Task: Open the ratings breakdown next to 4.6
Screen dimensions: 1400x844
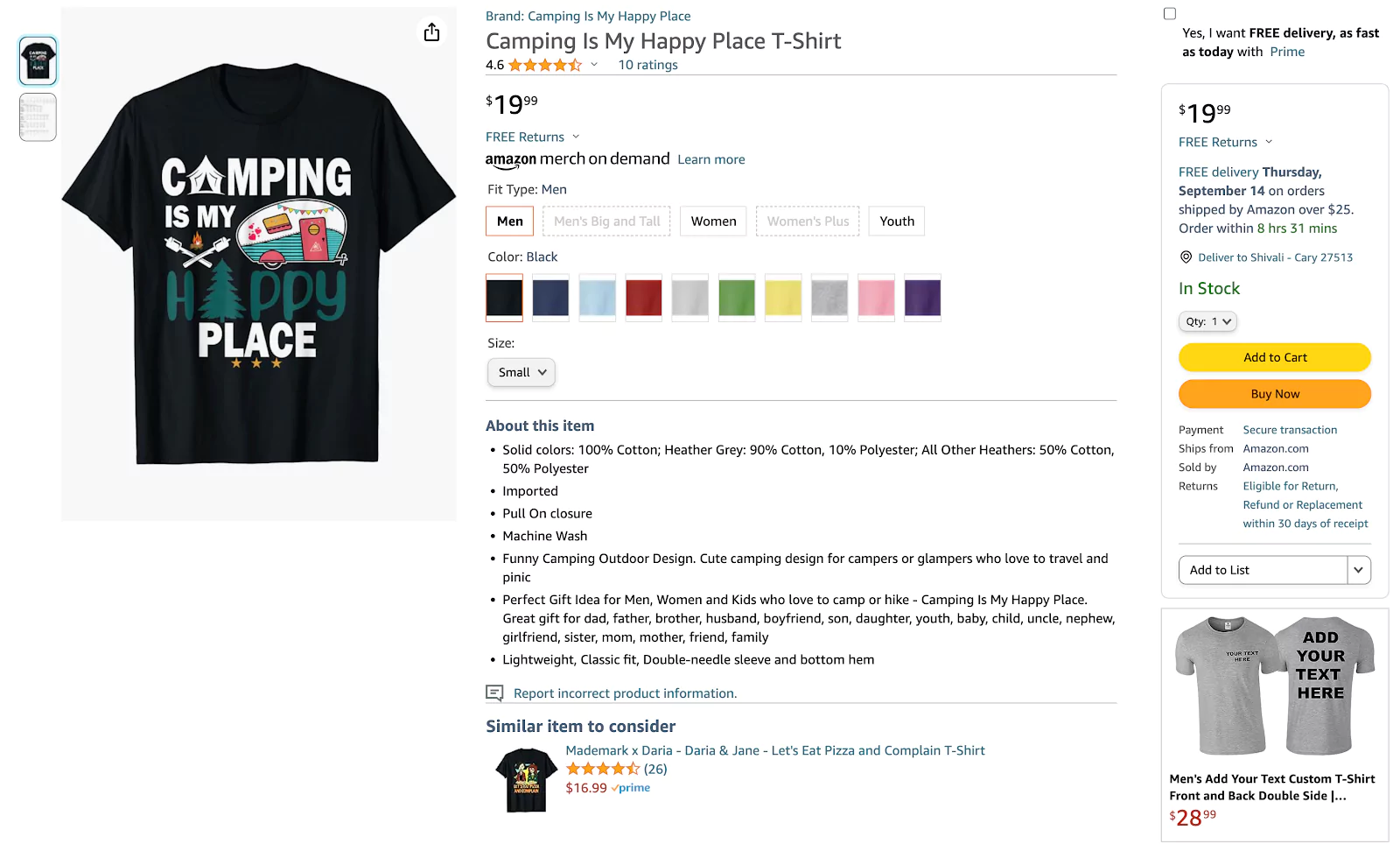Action: click(594, 64)
